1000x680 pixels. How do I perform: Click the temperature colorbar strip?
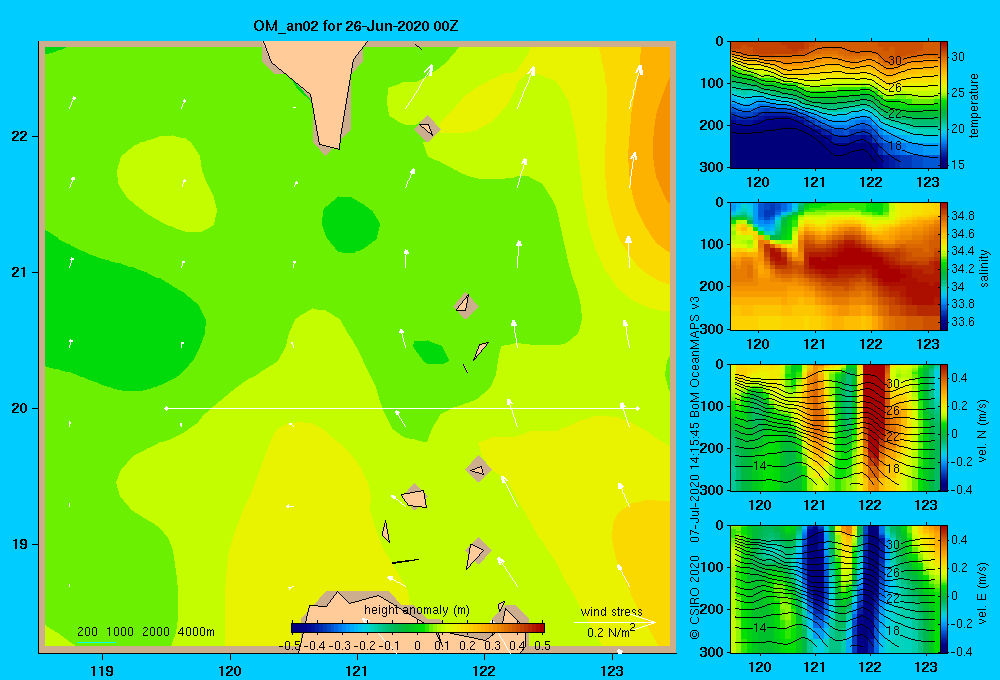point(944,105)
